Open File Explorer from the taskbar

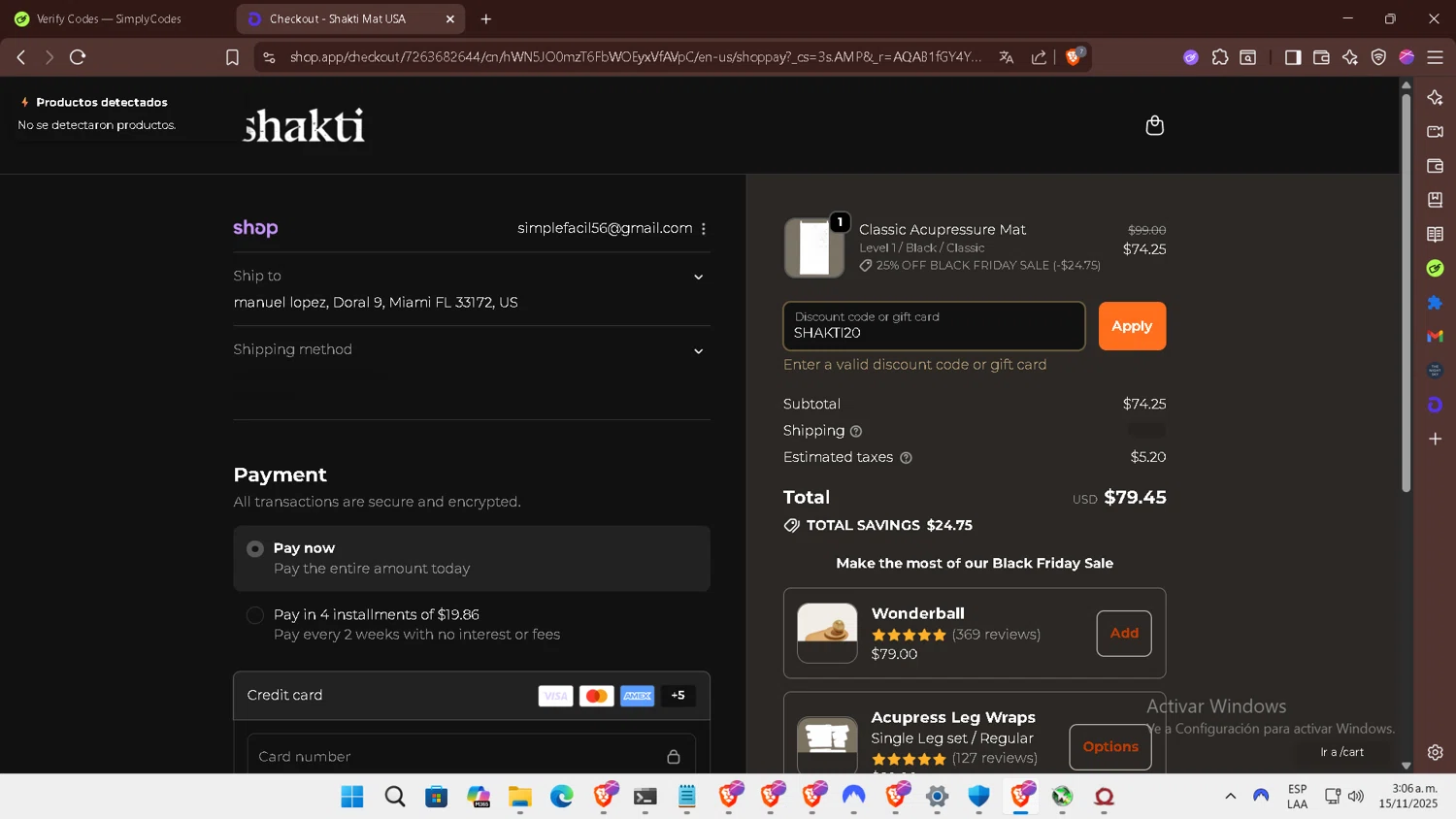520,797
